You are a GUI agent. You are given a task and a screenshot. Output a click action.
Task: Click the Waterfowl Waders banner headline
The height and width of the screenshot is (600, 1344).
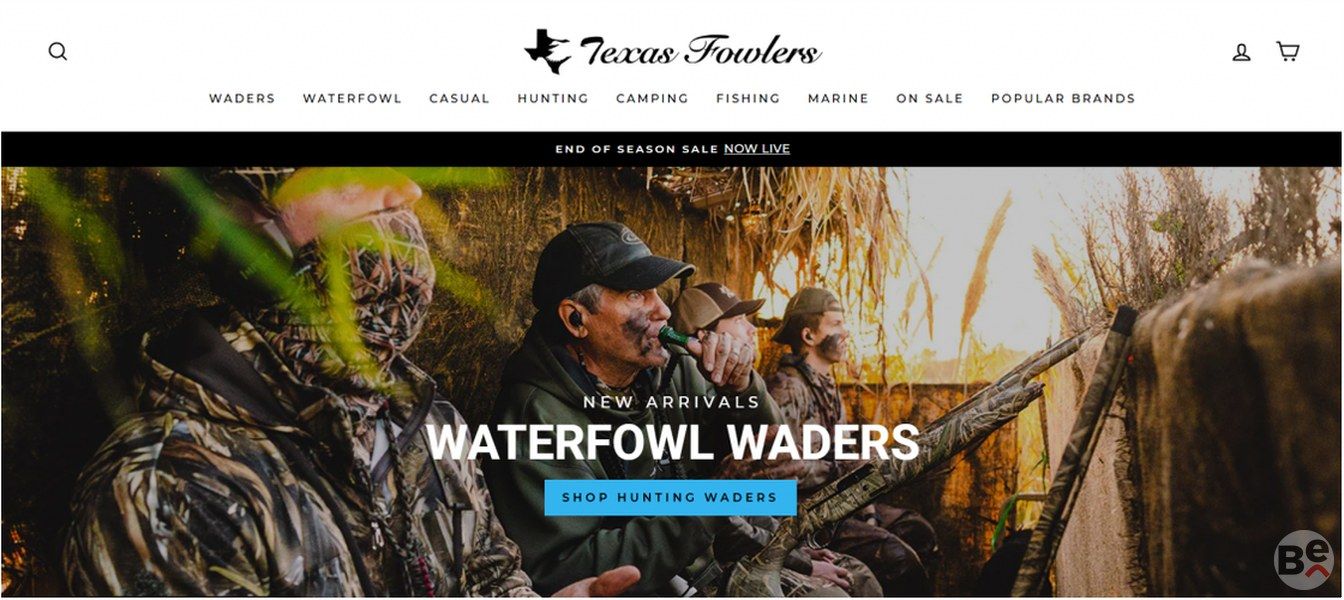(x=673, y=442)
